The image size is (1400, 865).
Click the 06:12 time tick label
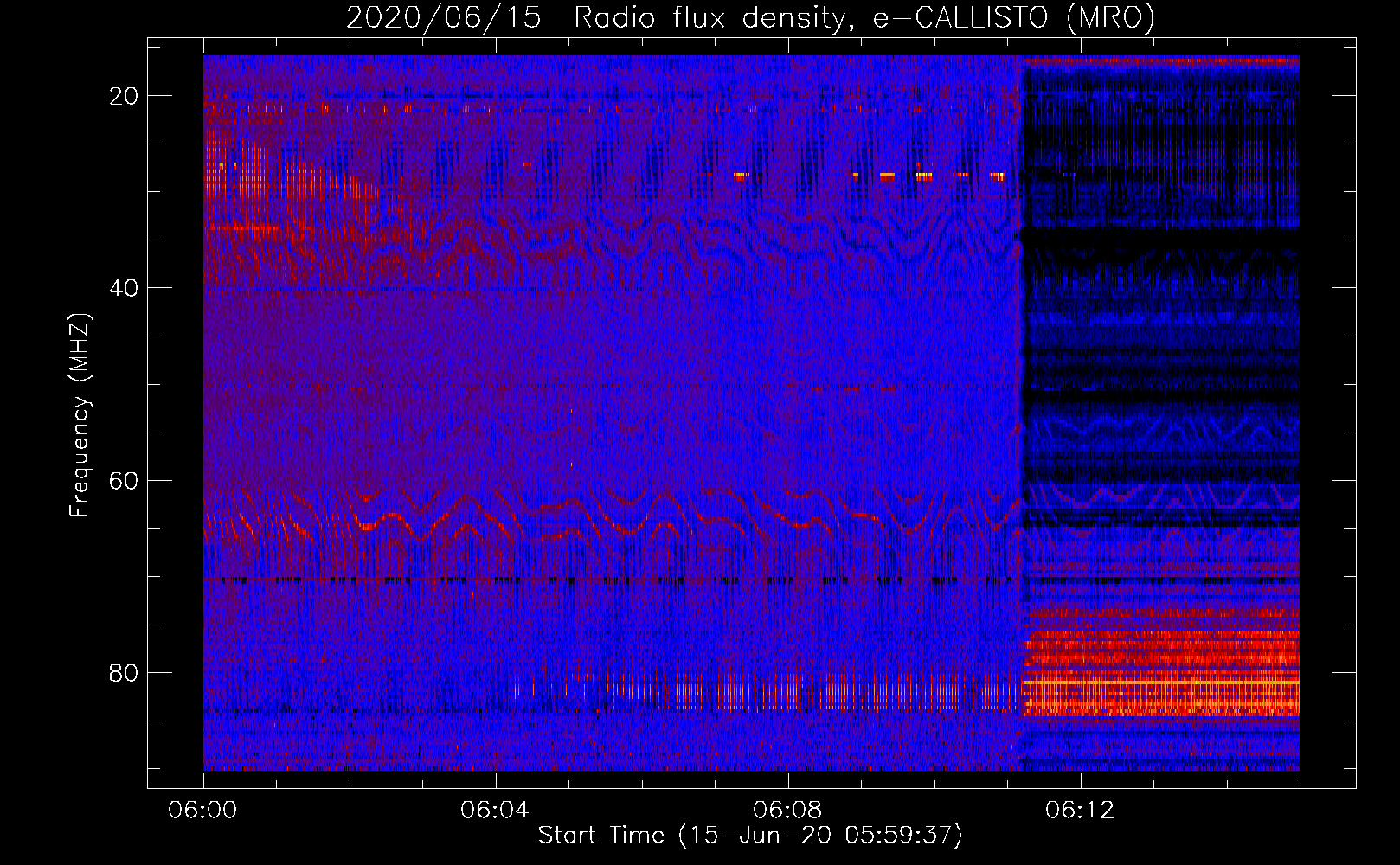coord(1080,811)
